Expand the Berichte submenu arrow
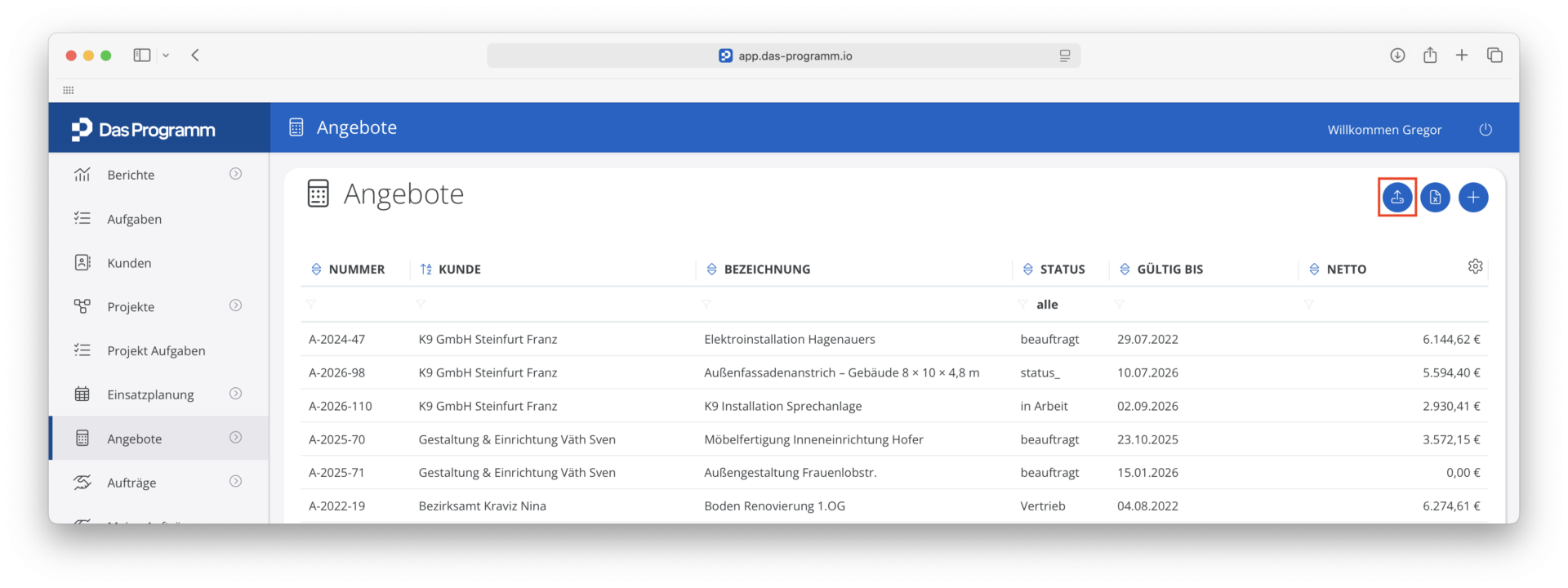 pyautogui.click(x=235, y=174)
